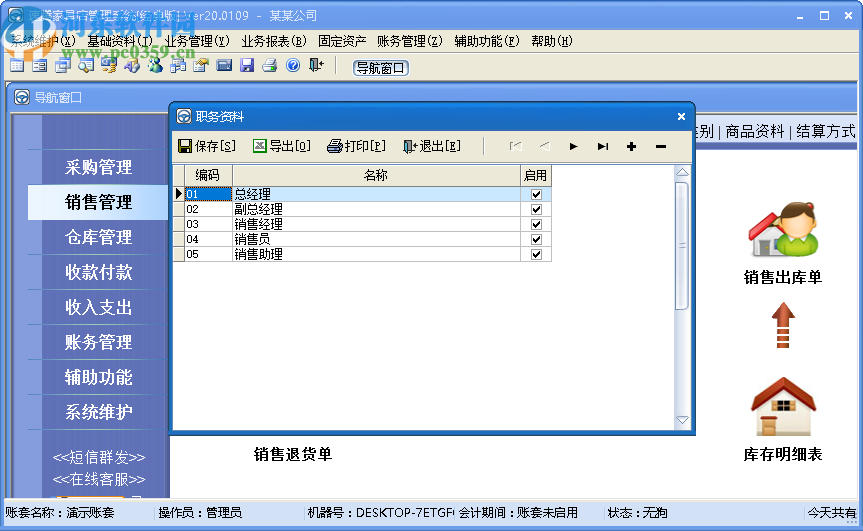863x531 pixels.
Task: Click the 名称 column header
Action: [376, 175]
